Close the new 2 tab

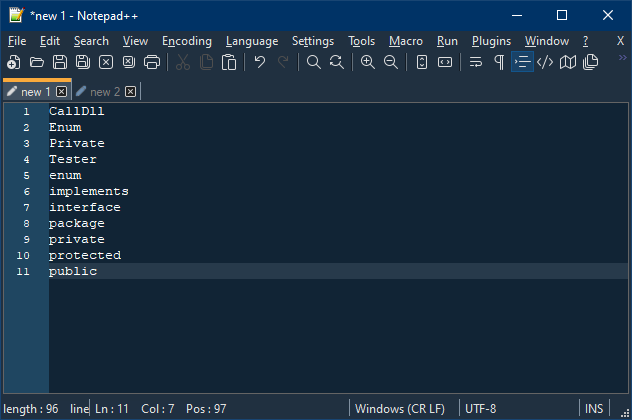click(130, 92)
